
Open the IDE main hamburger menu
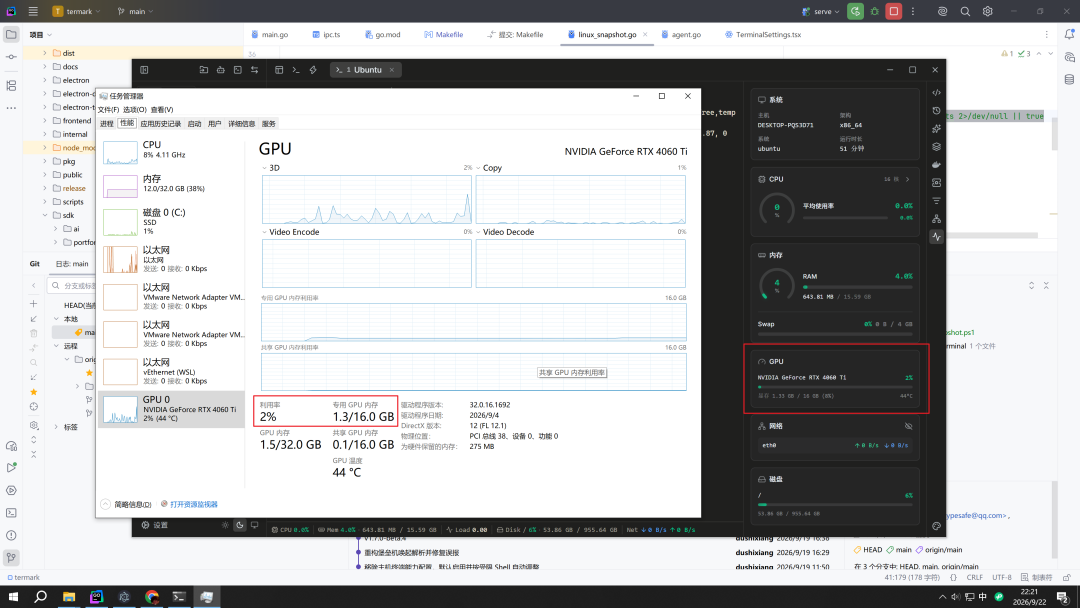coord(33,11)
